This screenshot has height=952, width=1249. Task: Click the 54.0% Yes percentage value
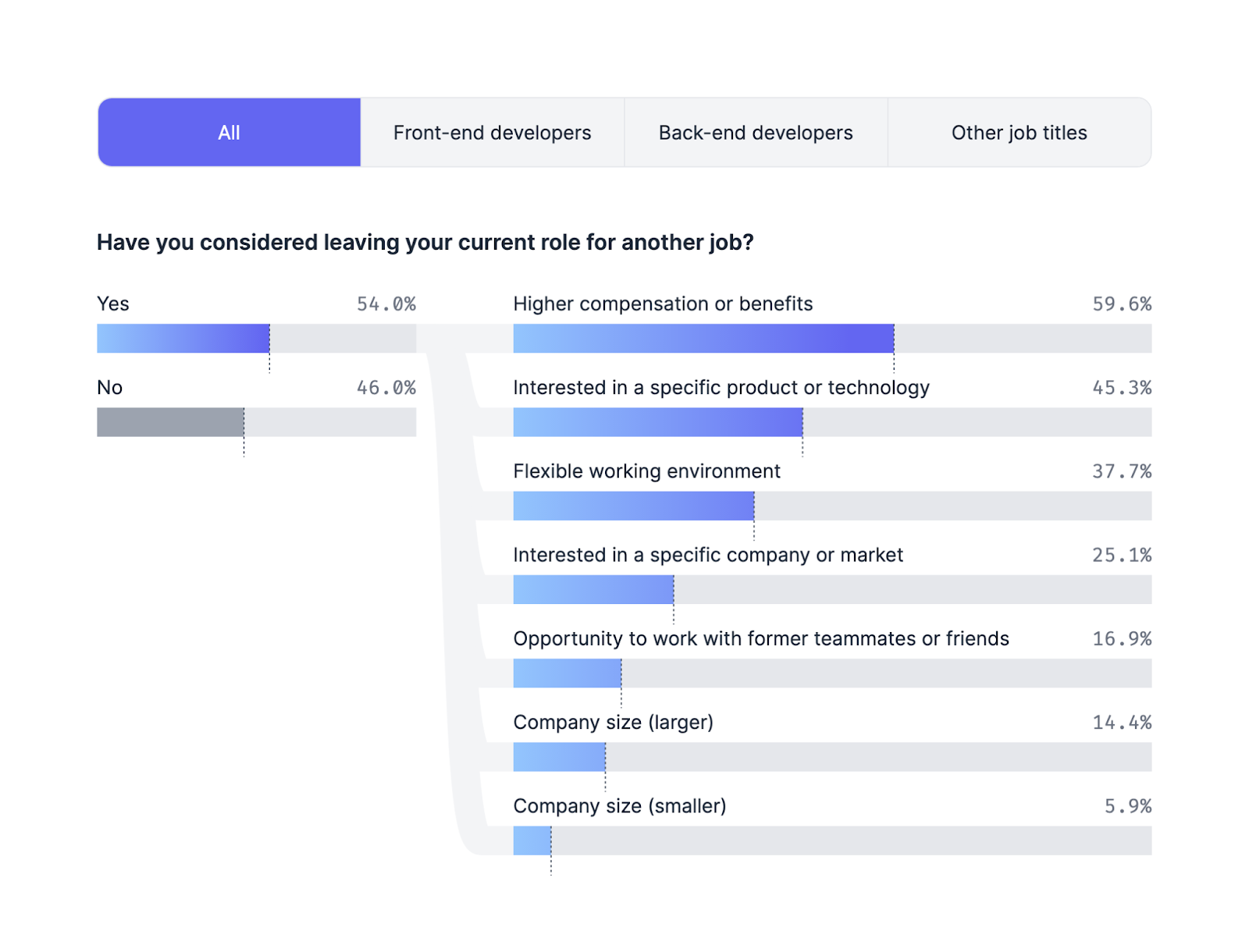386,304
